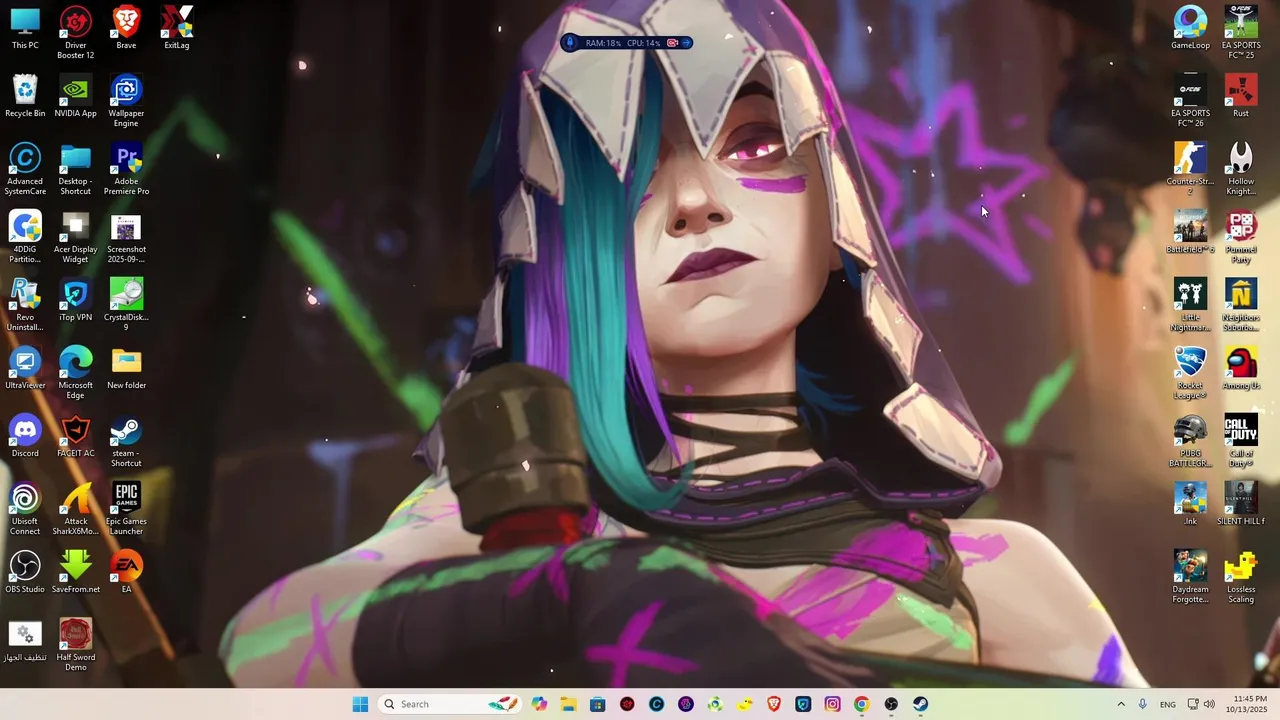Click the blue arrow in performance widget

(x=686, y=43)
